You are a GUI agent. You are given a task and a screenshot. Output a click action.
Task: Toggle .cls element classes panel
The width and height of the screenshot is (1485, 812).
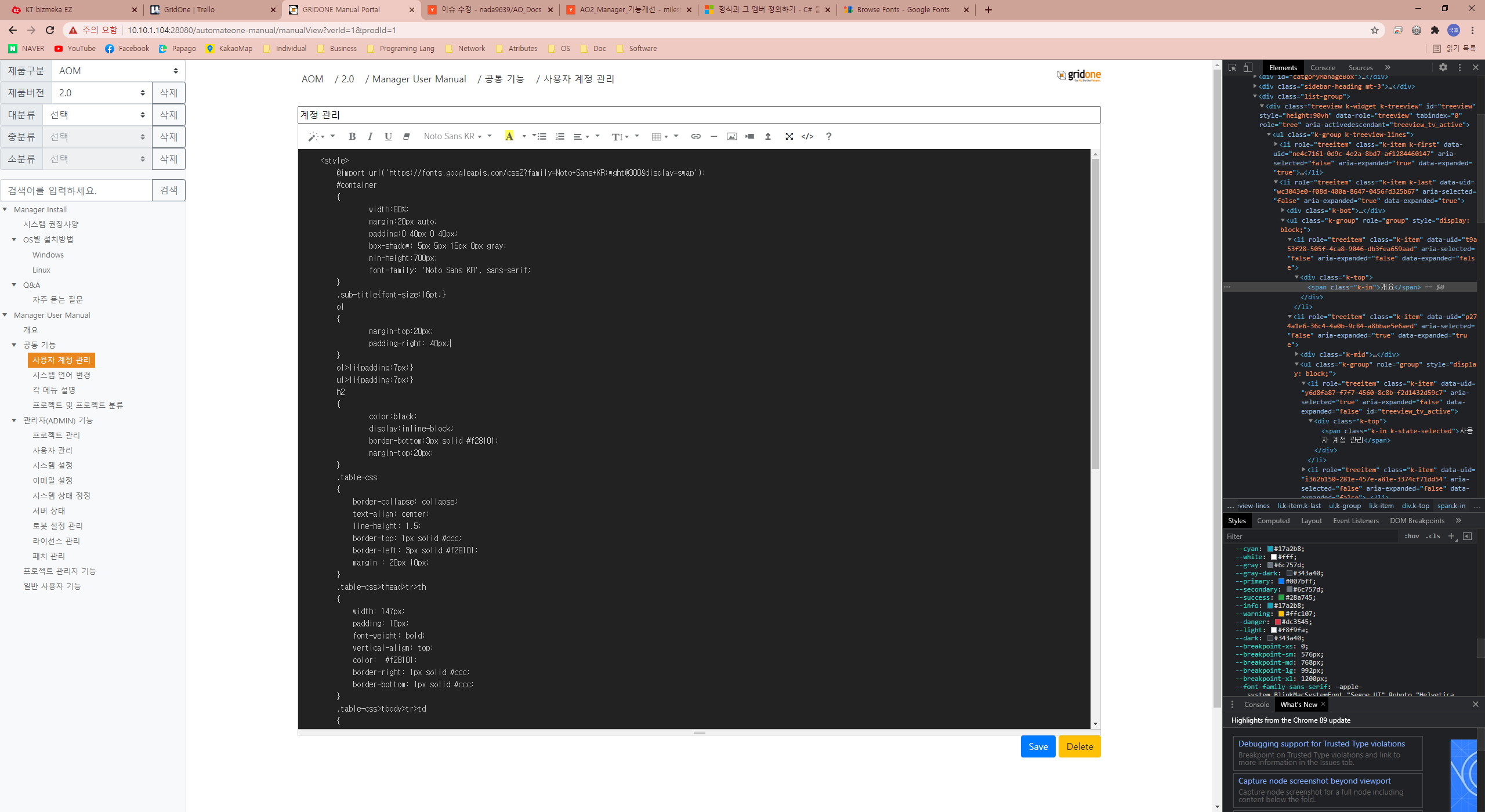[x=1434, y=536]
